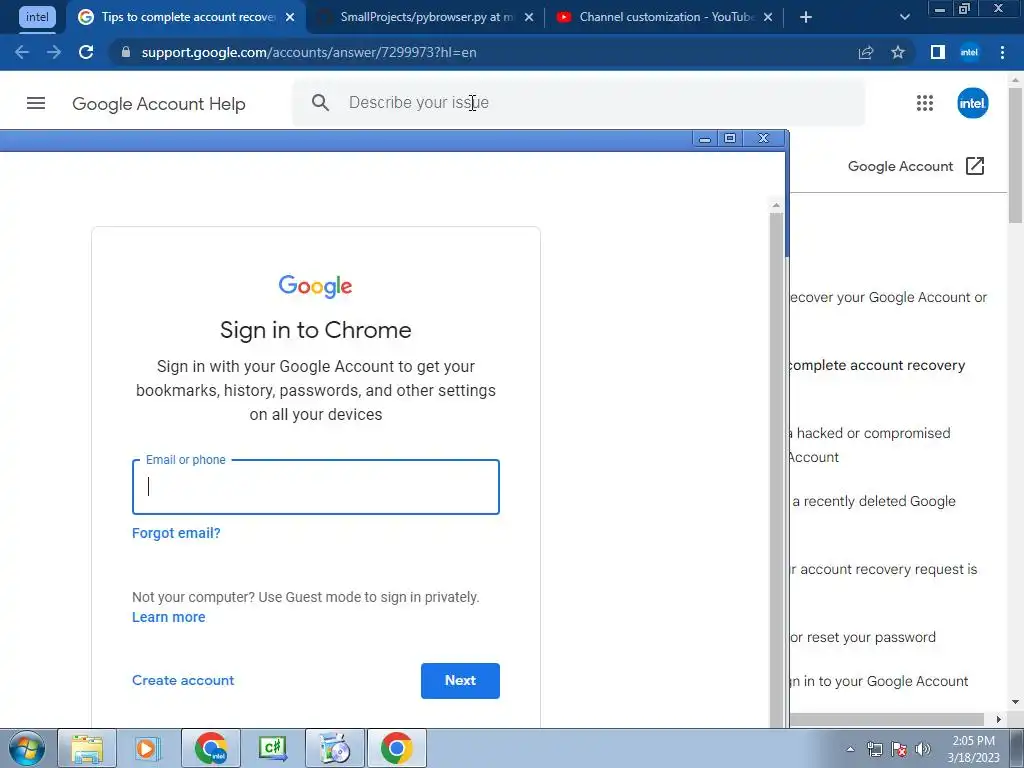Click the Google Account link in sidebar
This screenshot has height=768, width=1024.
901,166
